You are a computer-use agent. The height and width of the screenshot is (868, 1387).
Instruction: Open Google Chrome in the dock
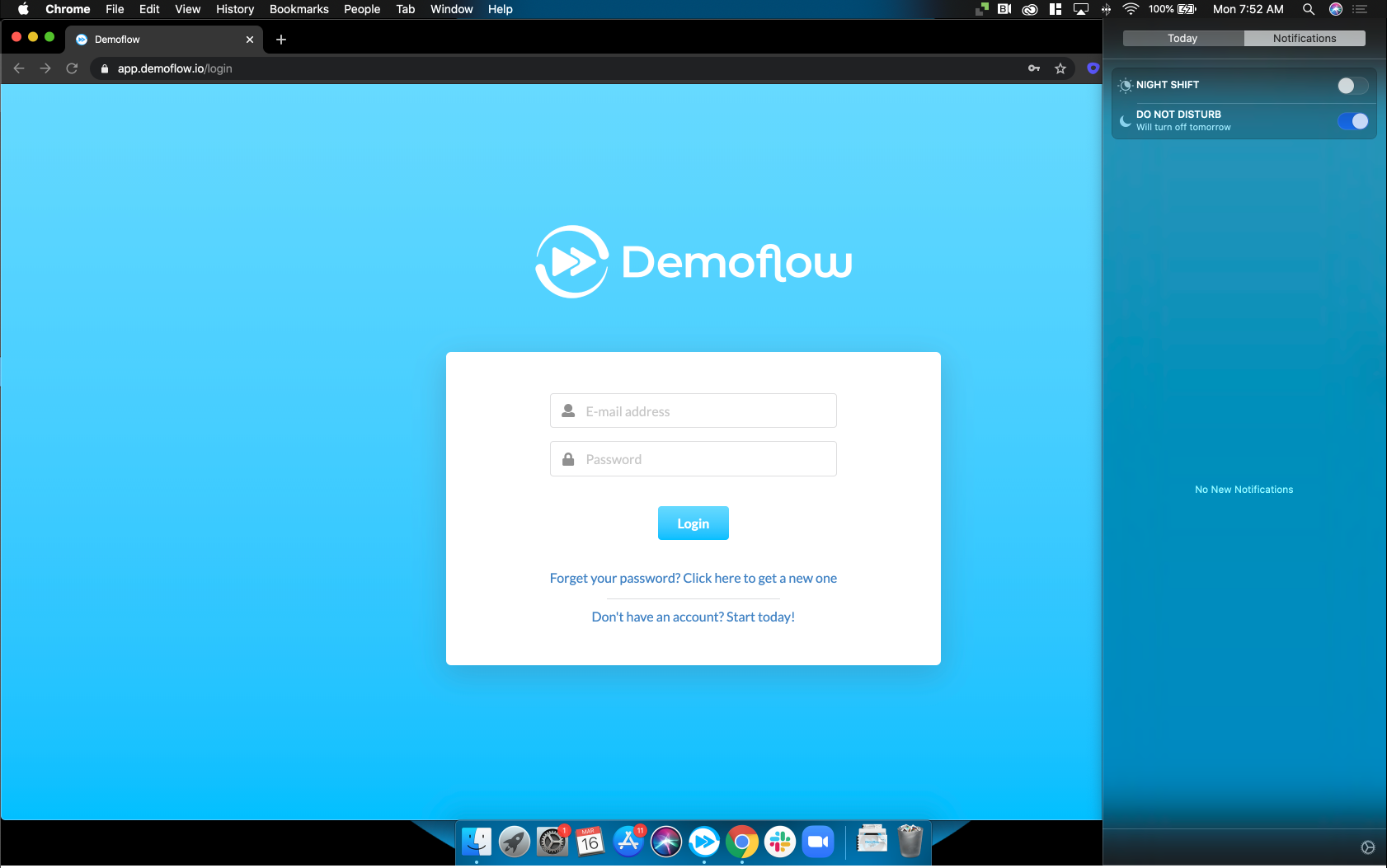pos(742,842)
